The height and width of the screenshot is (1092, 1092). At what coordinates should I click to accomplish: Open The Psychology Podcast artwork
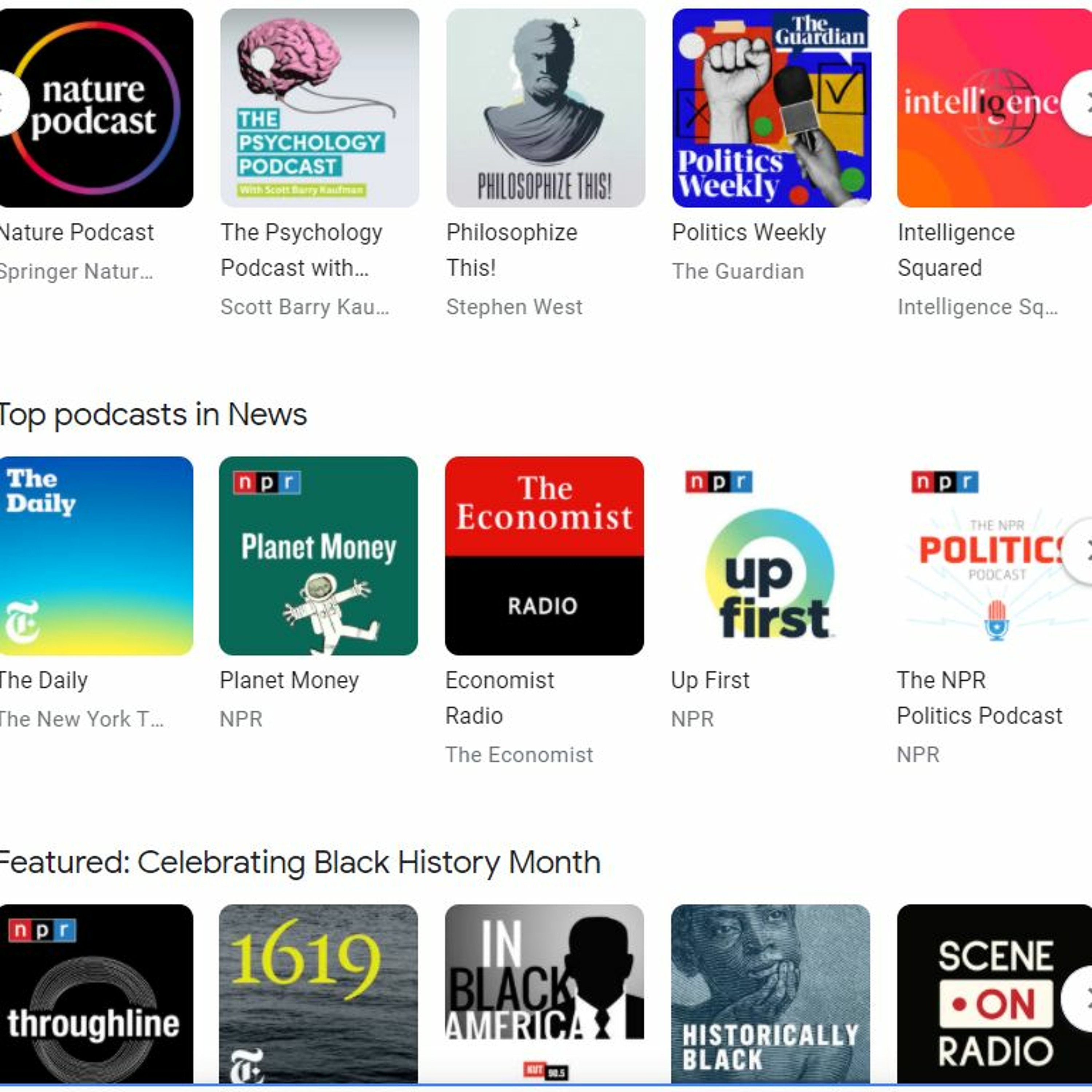pos(319,108)
